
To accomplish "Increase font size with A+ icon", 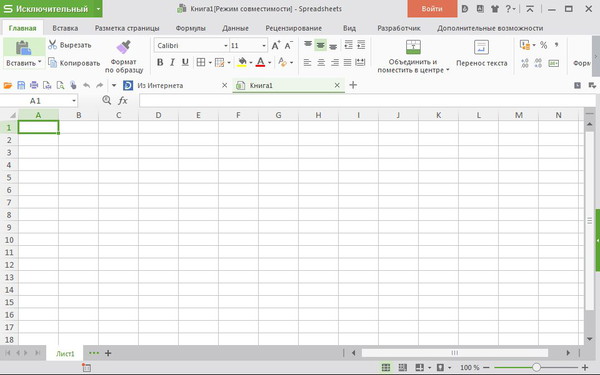I will pyautogui.click(x=276, y=46).
